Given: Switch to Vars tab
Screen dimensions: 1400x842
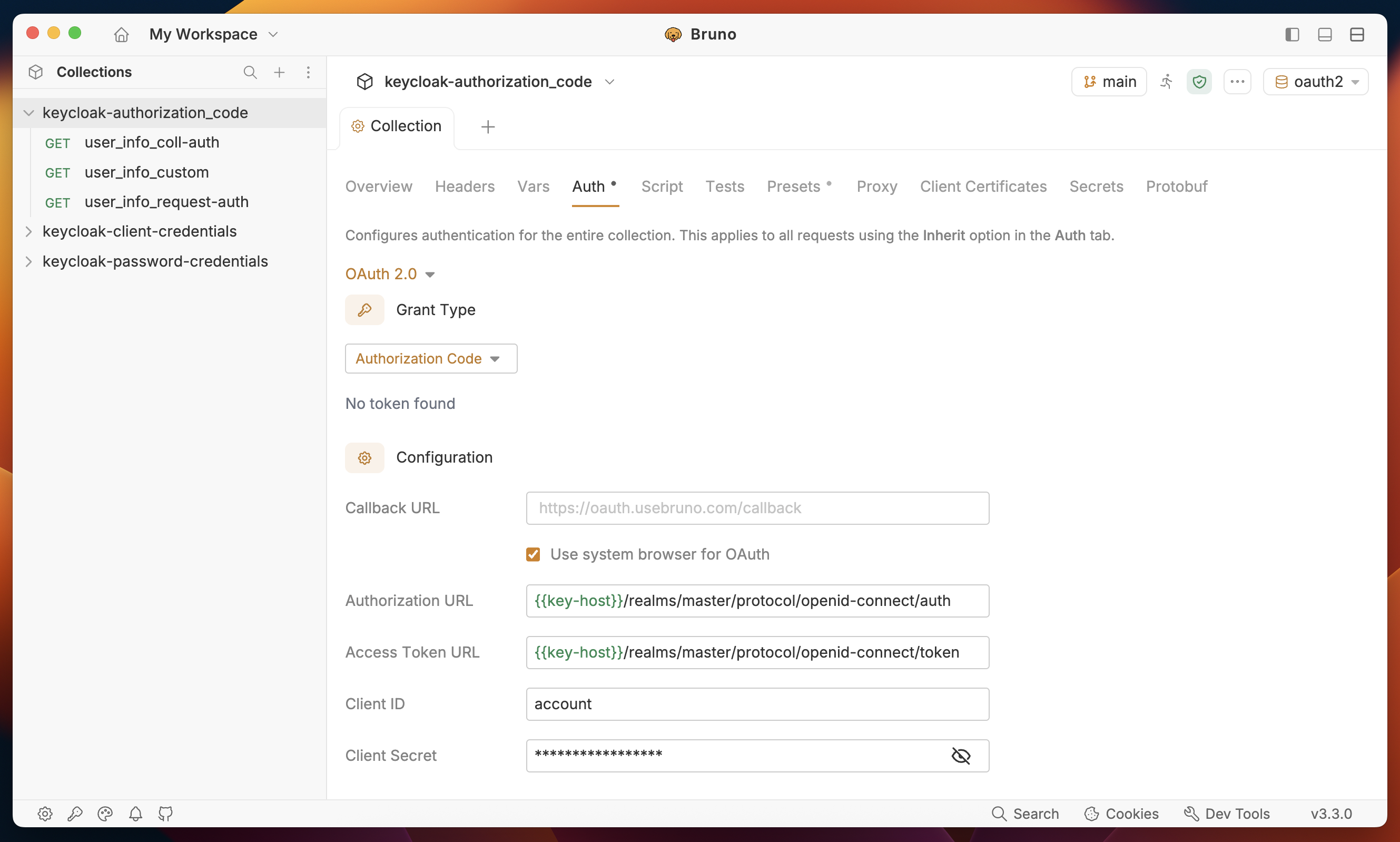Looking at the screenshot, I should click(533, 187).
